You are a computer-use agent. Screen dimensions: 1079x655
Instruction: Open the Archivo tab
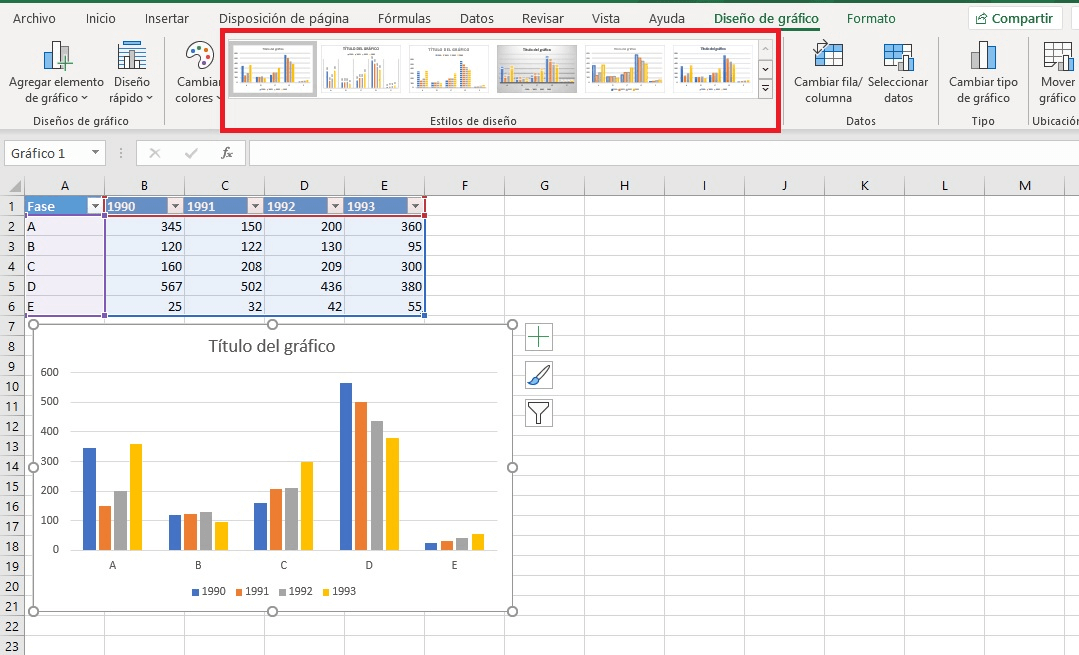pyautogui.click(x=34, y=19)
